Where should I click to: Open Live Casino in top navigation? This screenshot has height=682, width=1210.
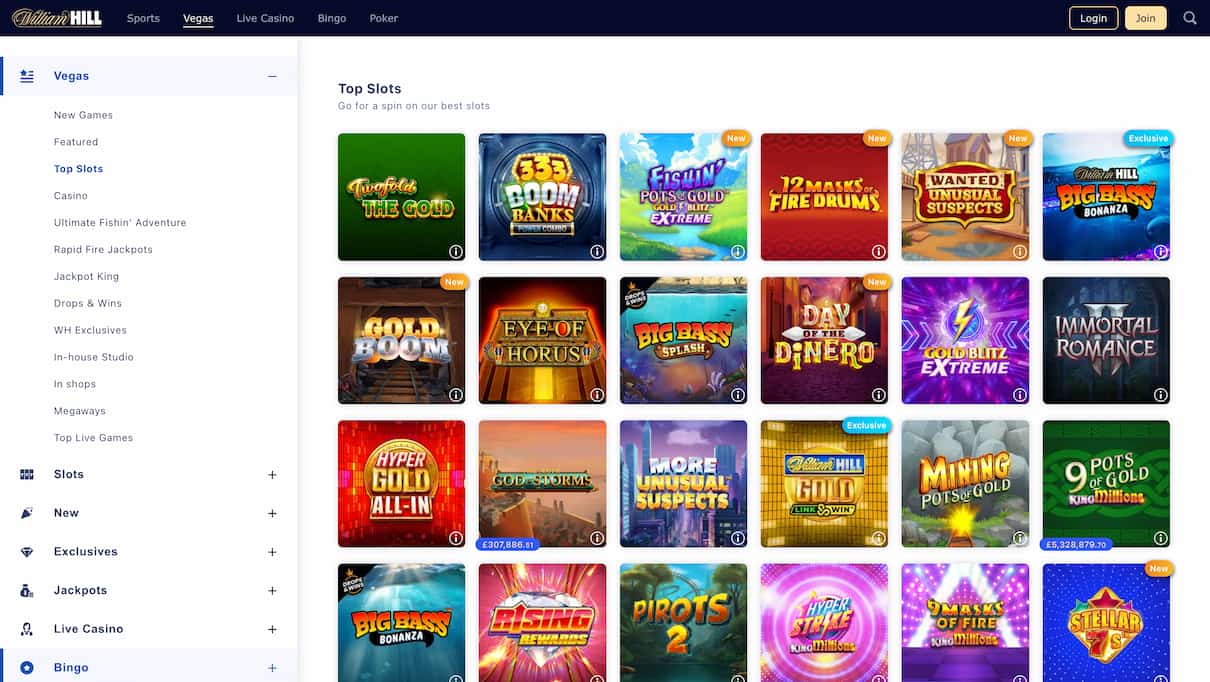pos(265,18)
